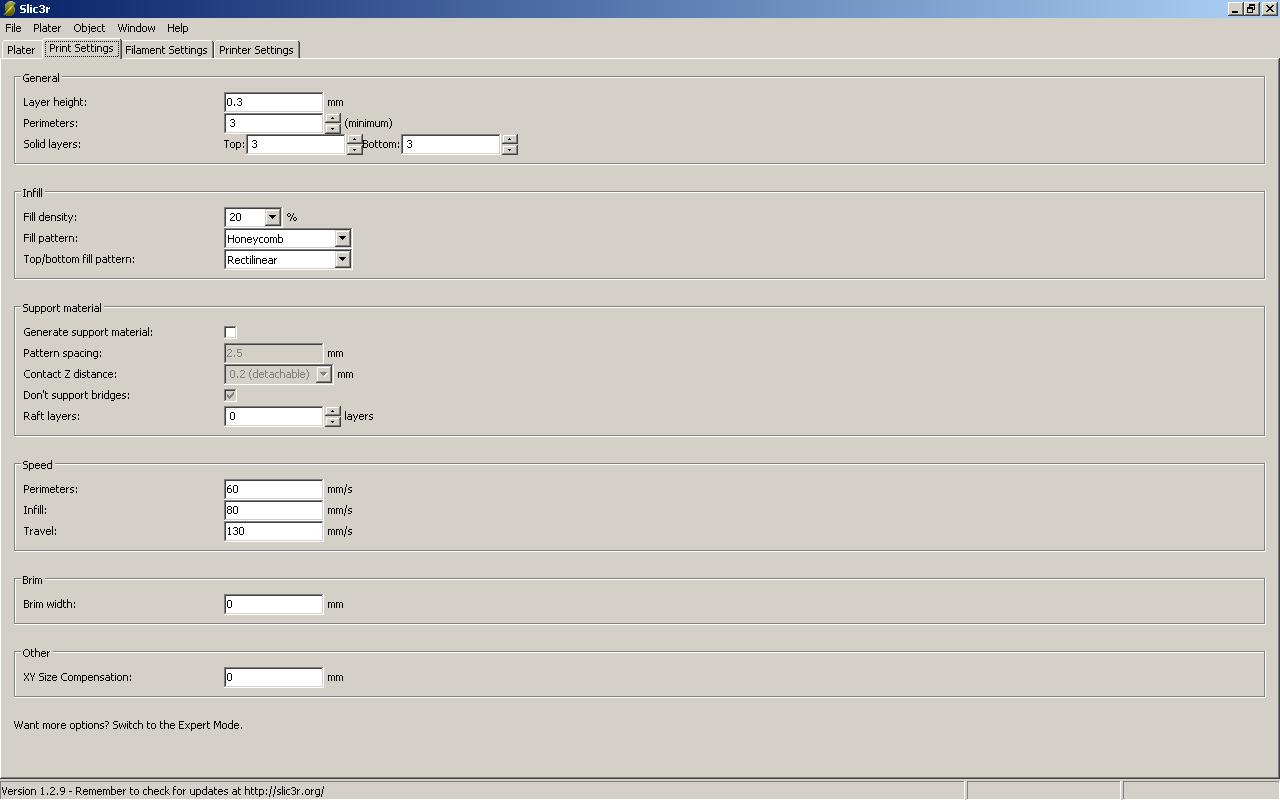Click the "Layer height:" label
The image size is (1280, 800).
click(55, 102)
